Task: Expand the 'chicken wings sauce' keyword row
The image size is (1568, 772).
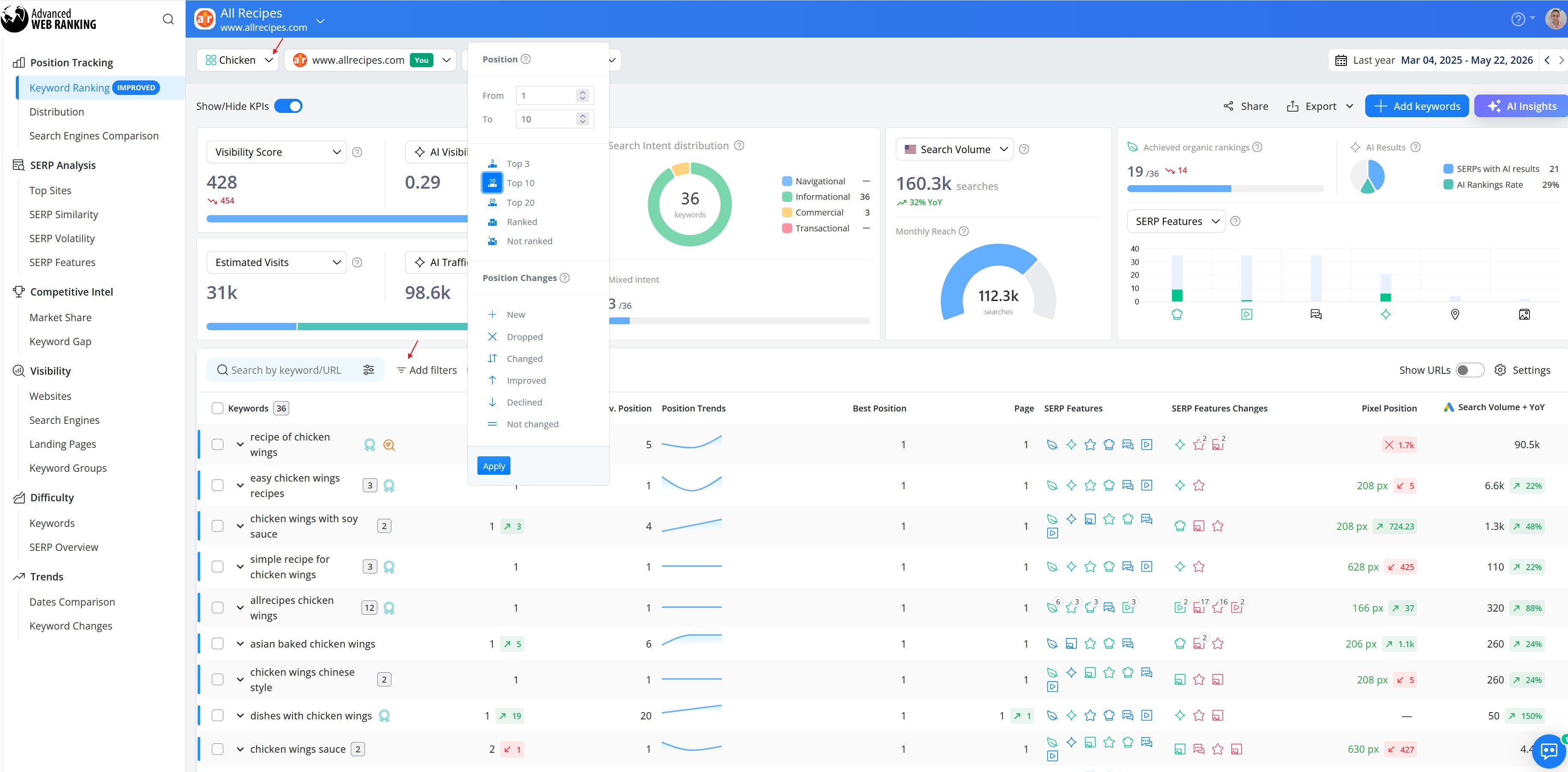Action: coord(240,749)
